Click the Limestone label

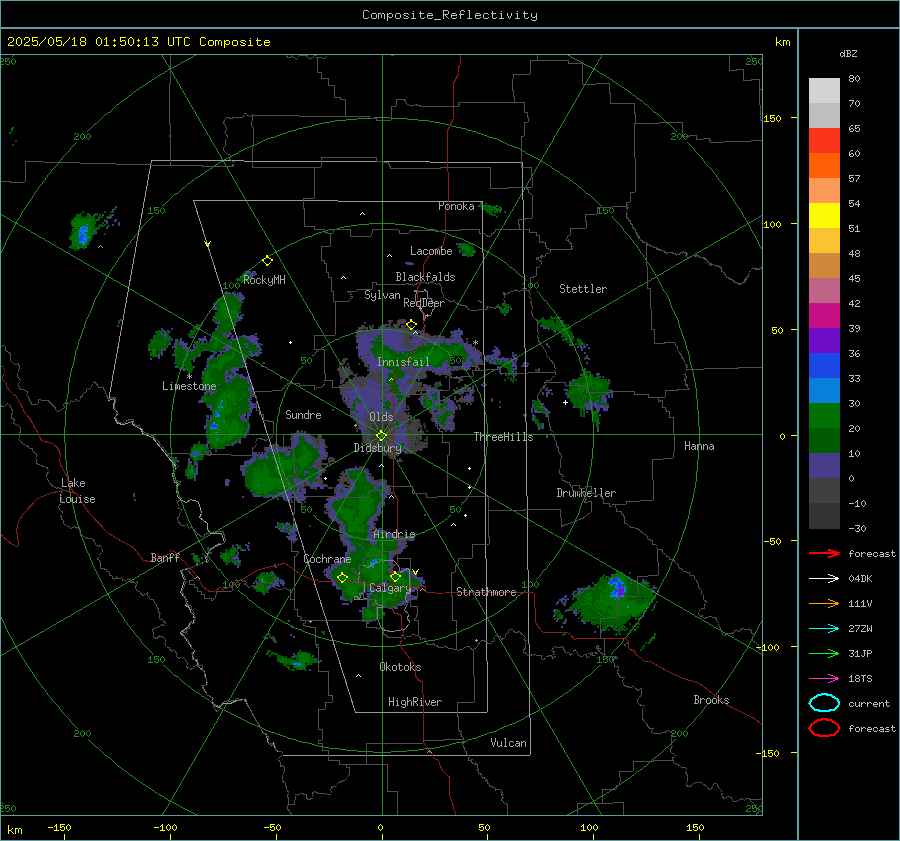[x=189, y=386]
